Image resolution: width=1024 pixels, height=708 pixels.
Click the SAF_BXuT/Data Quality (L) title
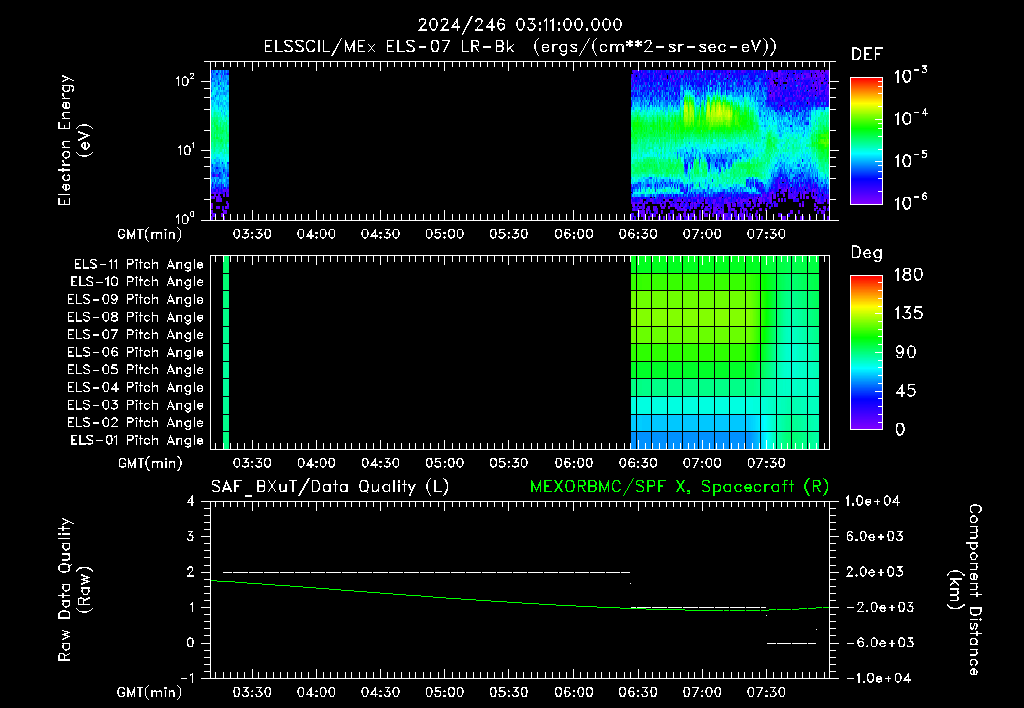tap(330, 487)
